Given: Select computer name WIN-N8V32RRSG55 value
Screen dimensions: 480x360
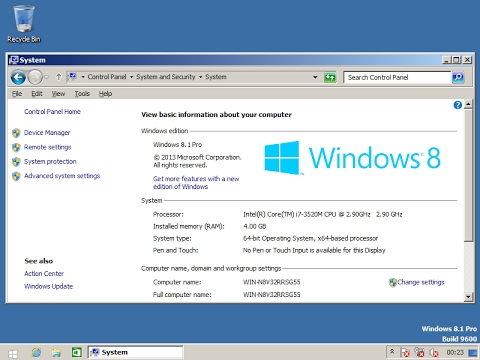Looking at the screenshot, I should [272, 282].
